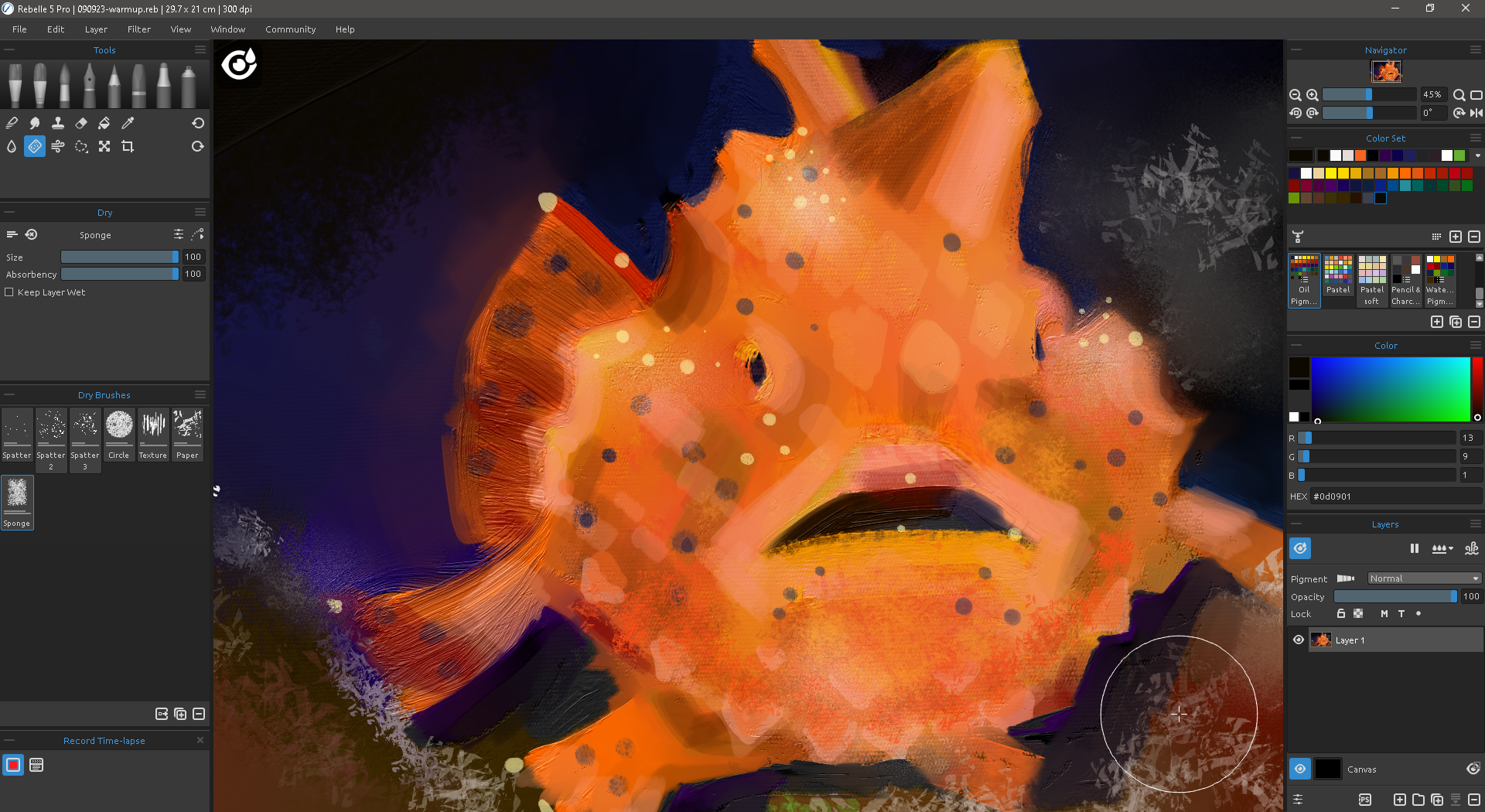This screenshot has height=812, width=1485.
Task: Toggle the T tracing lock in Layers
Action: pyautogui.click(x=1401, y=614)
